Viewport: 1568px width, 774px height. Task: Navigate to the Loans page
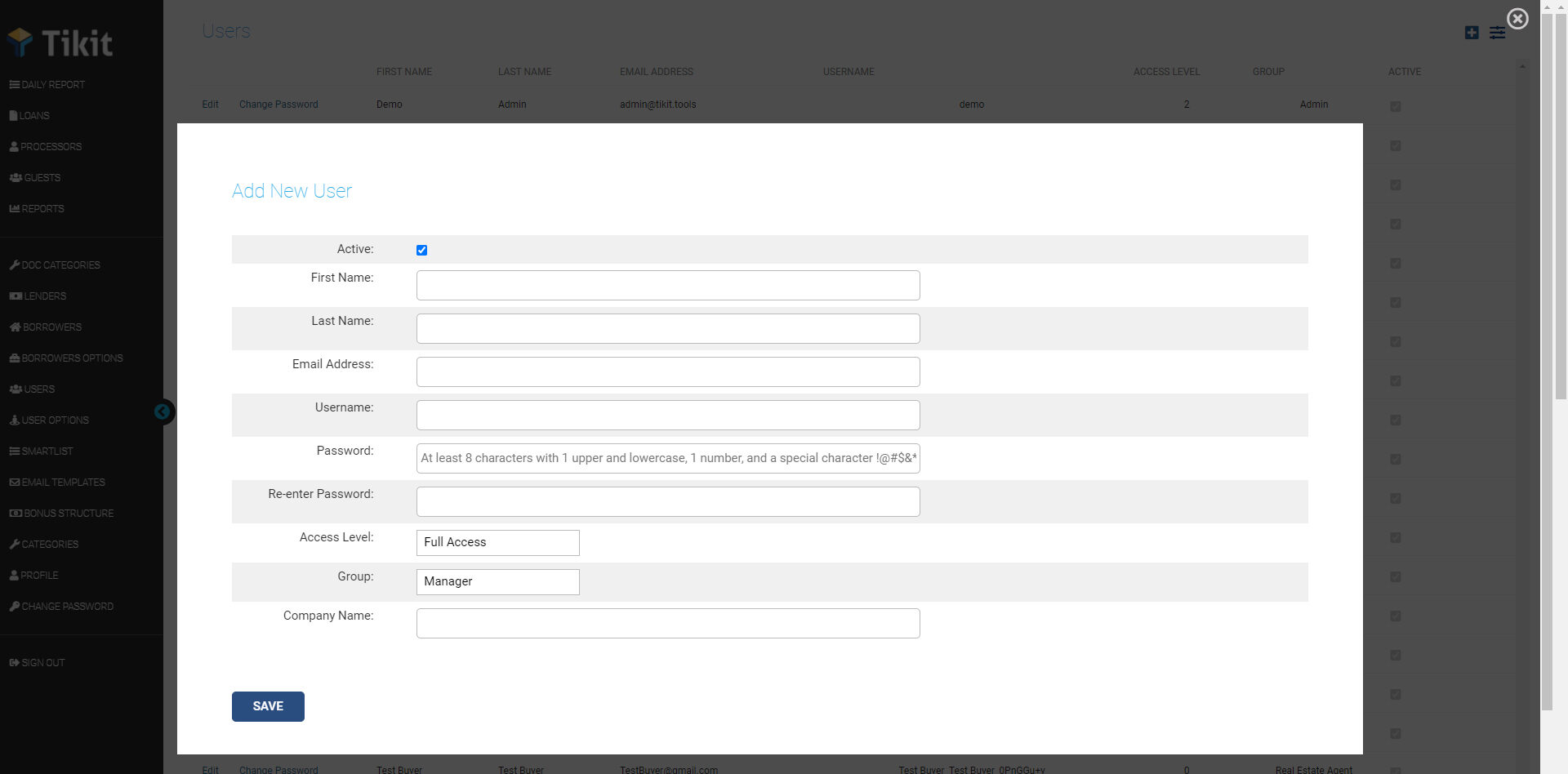pos(33,115)
